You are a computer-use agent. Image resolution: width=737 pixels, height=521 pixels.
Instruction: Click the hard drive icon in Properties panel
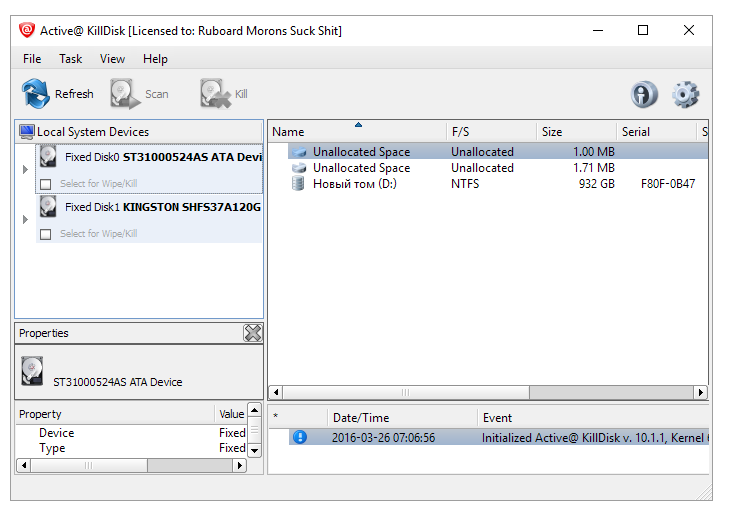32,371
